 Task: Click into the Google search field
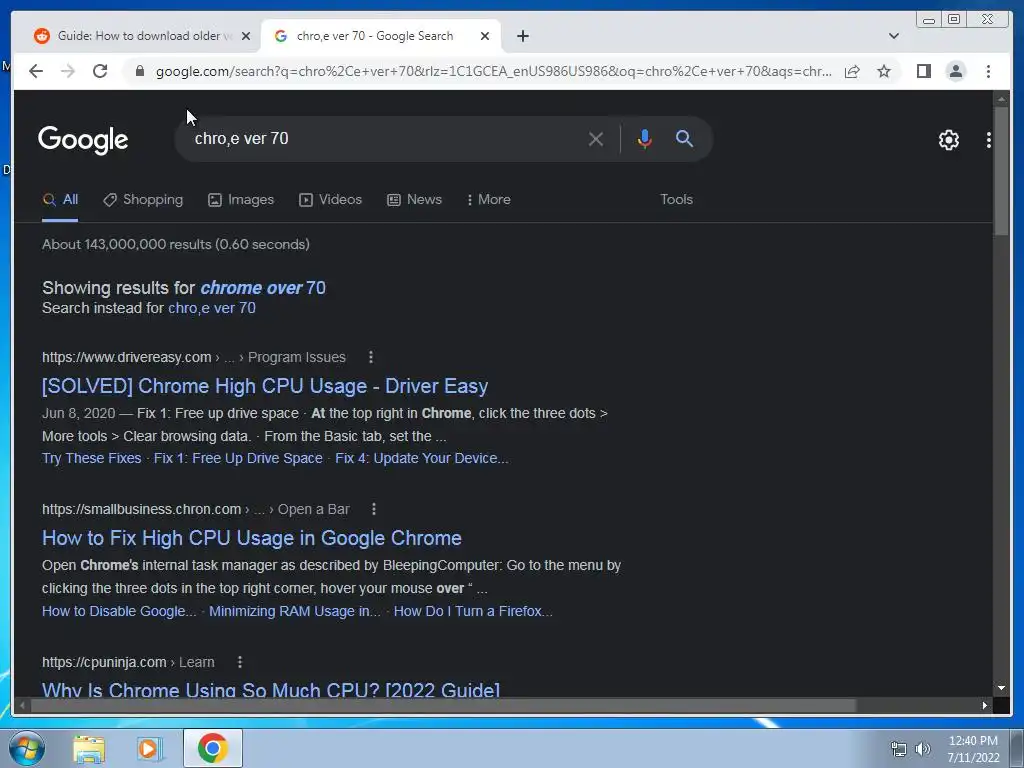click(385, 138)
